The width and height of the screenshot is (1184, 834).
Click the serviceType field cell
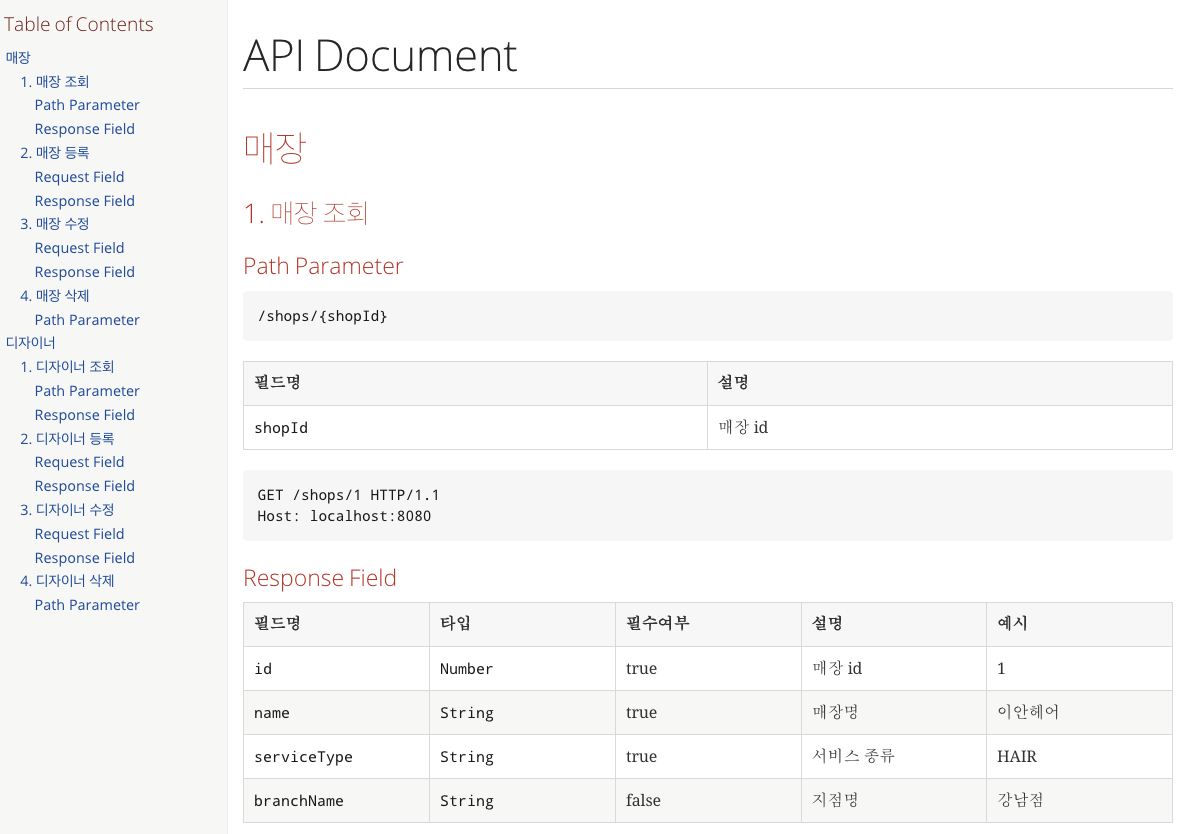(x=336, y=756)
